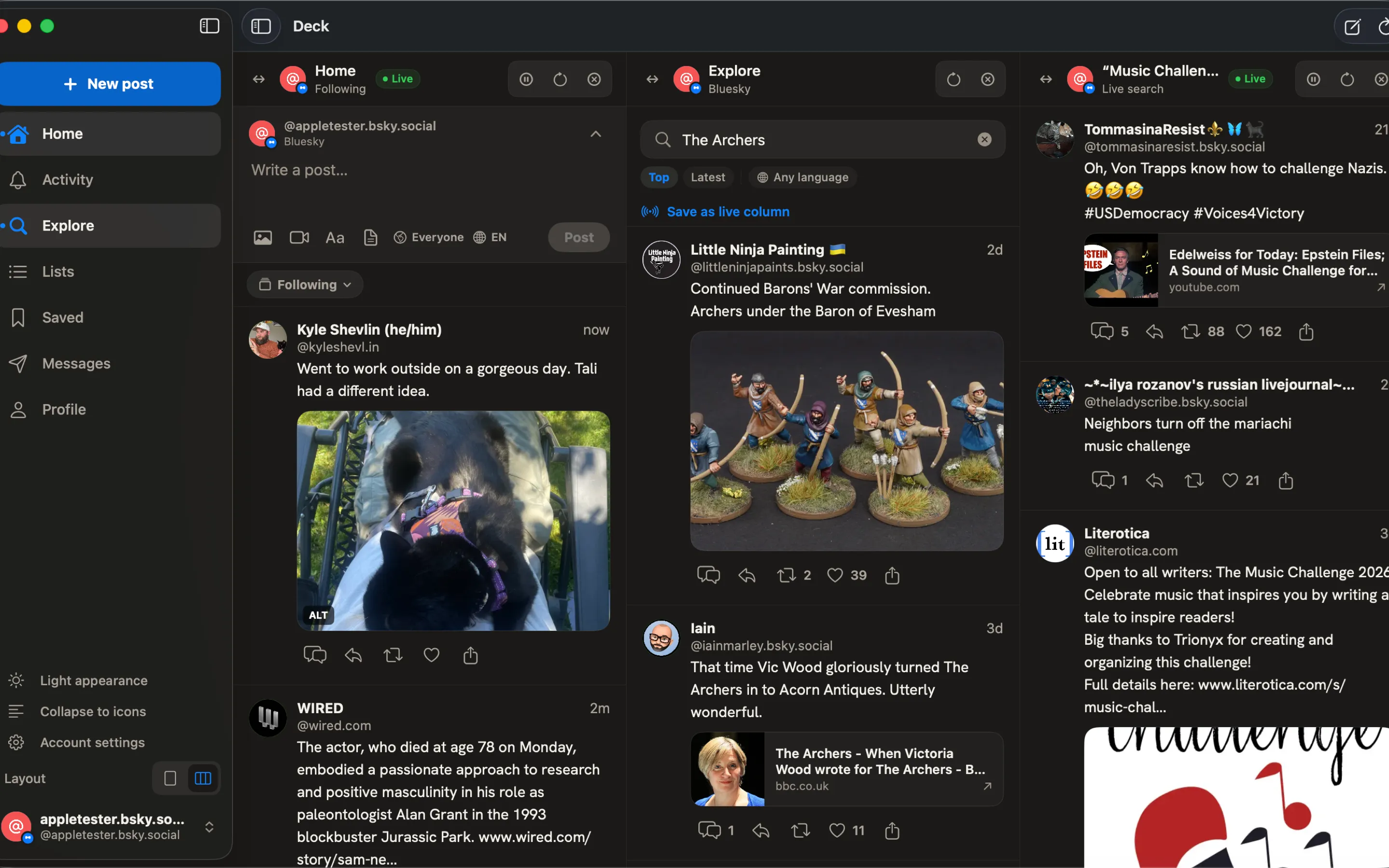1389x868 pixels.
Task: Expand the account switcher at sidebar bottom
Action: click(x=209, y=827)
